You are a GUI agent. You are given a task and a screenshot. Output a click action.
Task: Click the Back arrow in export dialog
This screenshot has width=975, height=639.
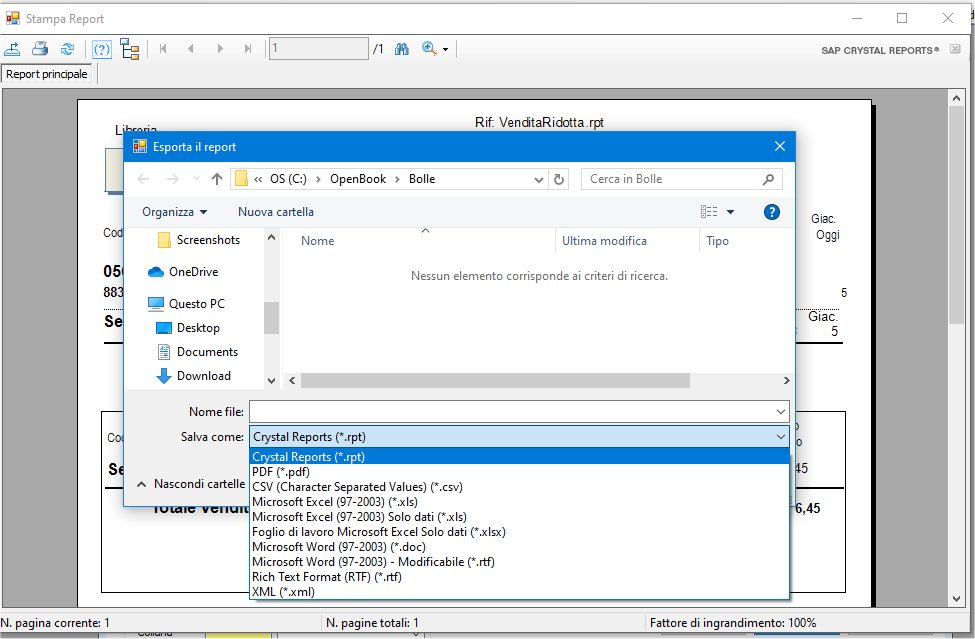pyautogui.click(x=143, y=179)
